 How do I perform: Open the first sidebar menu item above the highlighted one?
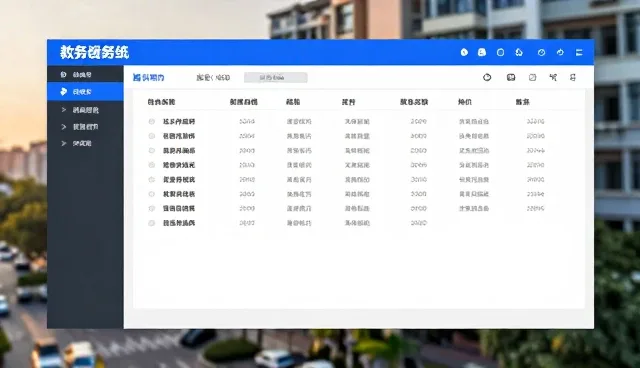(x=85, y=75)
